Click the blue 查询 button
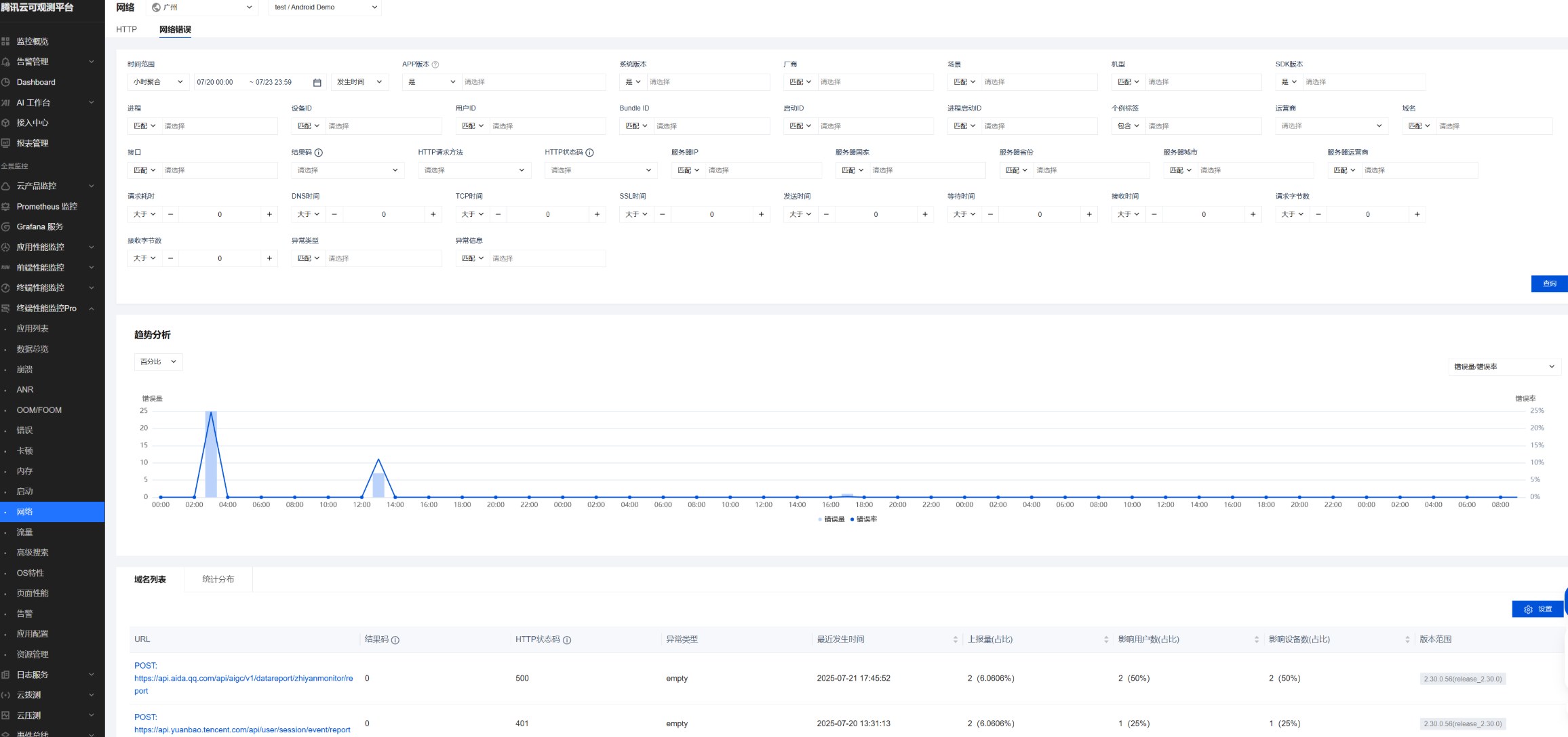Screen dimensions: 1568x737 pos(1549,283)
